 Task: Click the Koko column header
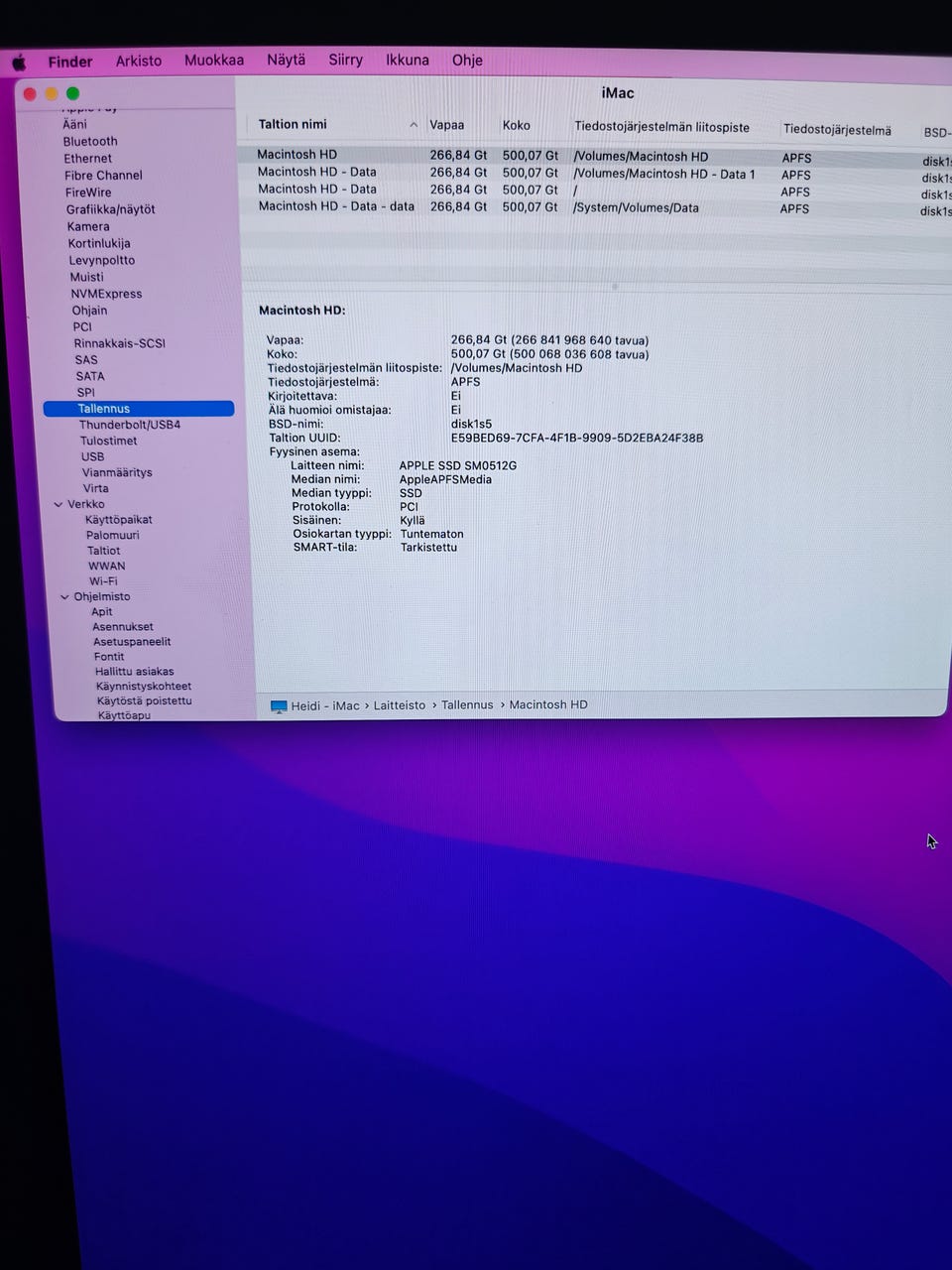pos(517,126)
